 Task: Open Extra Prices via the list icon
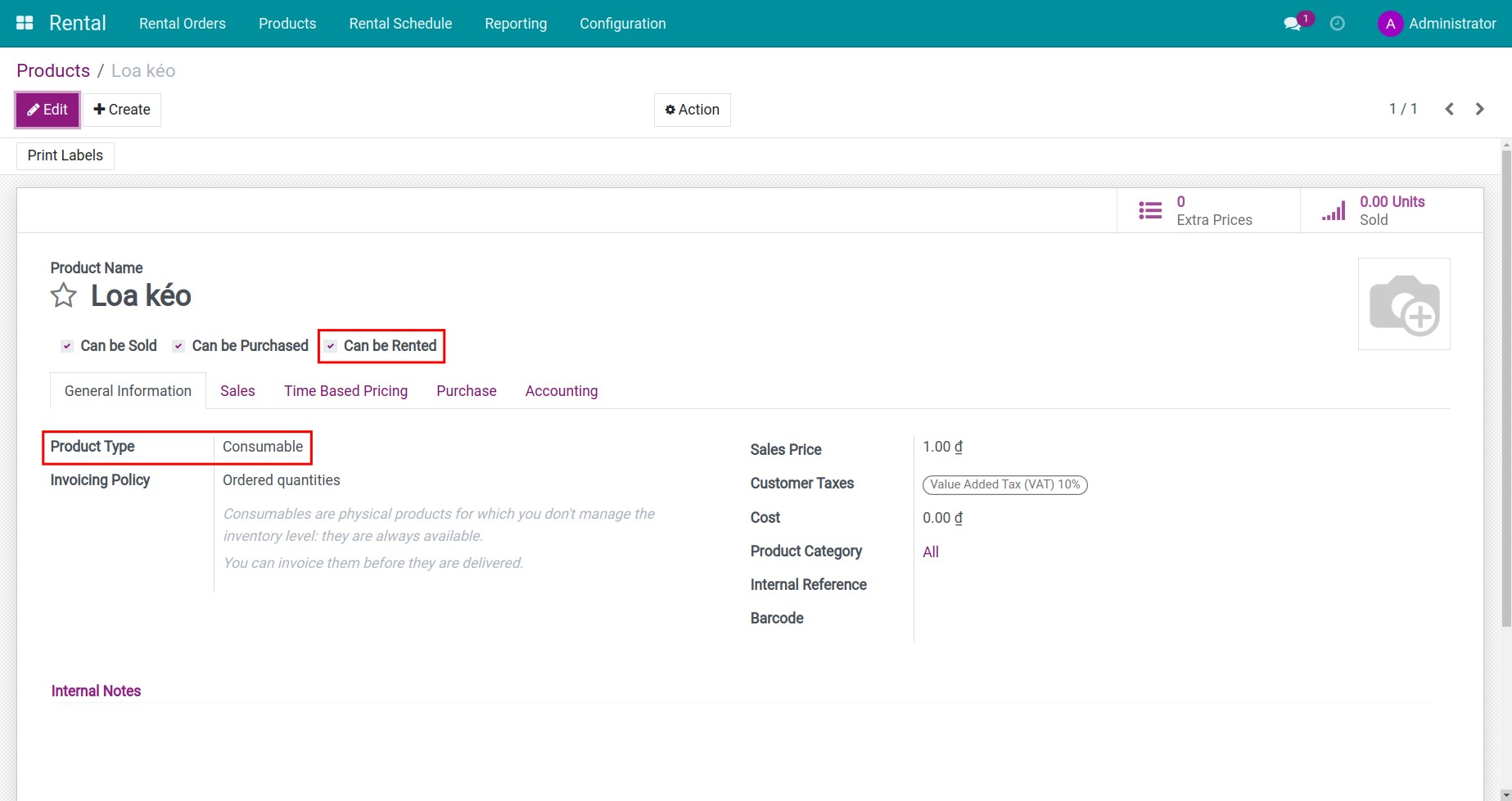click(x=1150, y=209)
